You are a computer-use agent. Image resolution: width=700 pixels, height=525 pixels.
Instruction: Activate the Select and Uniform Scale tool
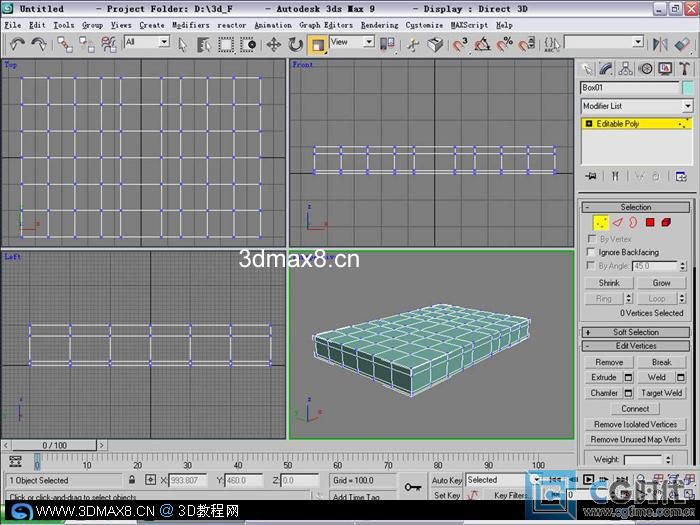click(x=317, y=45)
